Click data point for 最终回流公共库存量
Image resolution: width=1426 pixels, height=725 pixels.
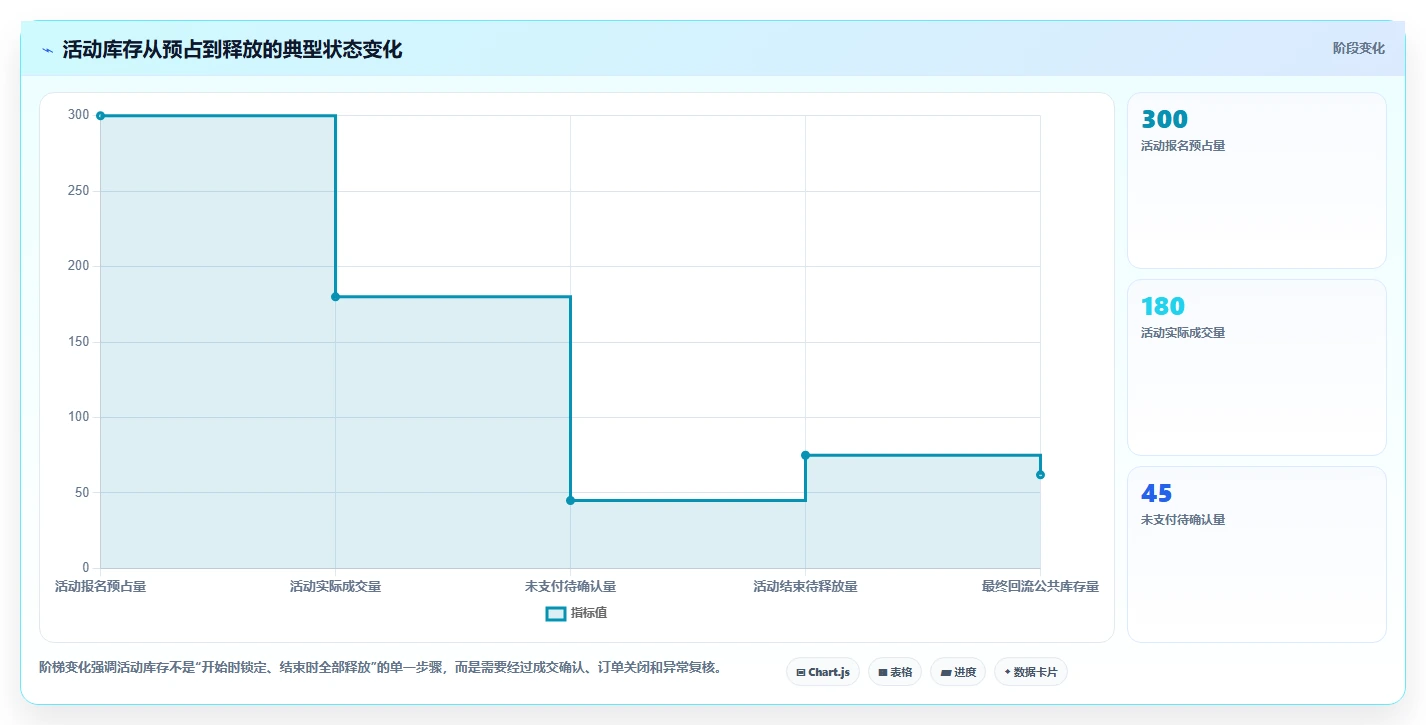point(1040,475)
